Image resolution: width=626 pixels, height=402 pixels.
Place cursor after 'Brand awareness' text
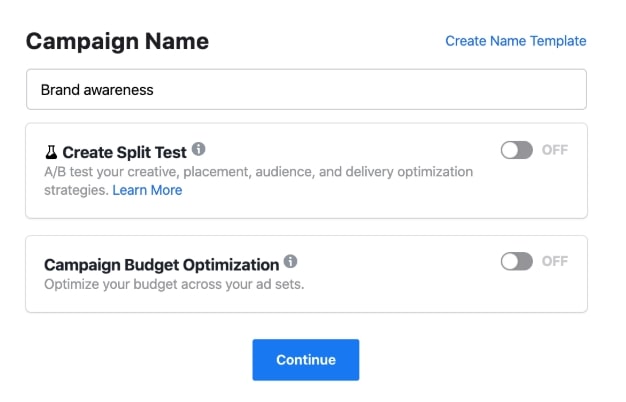[155, 90]
